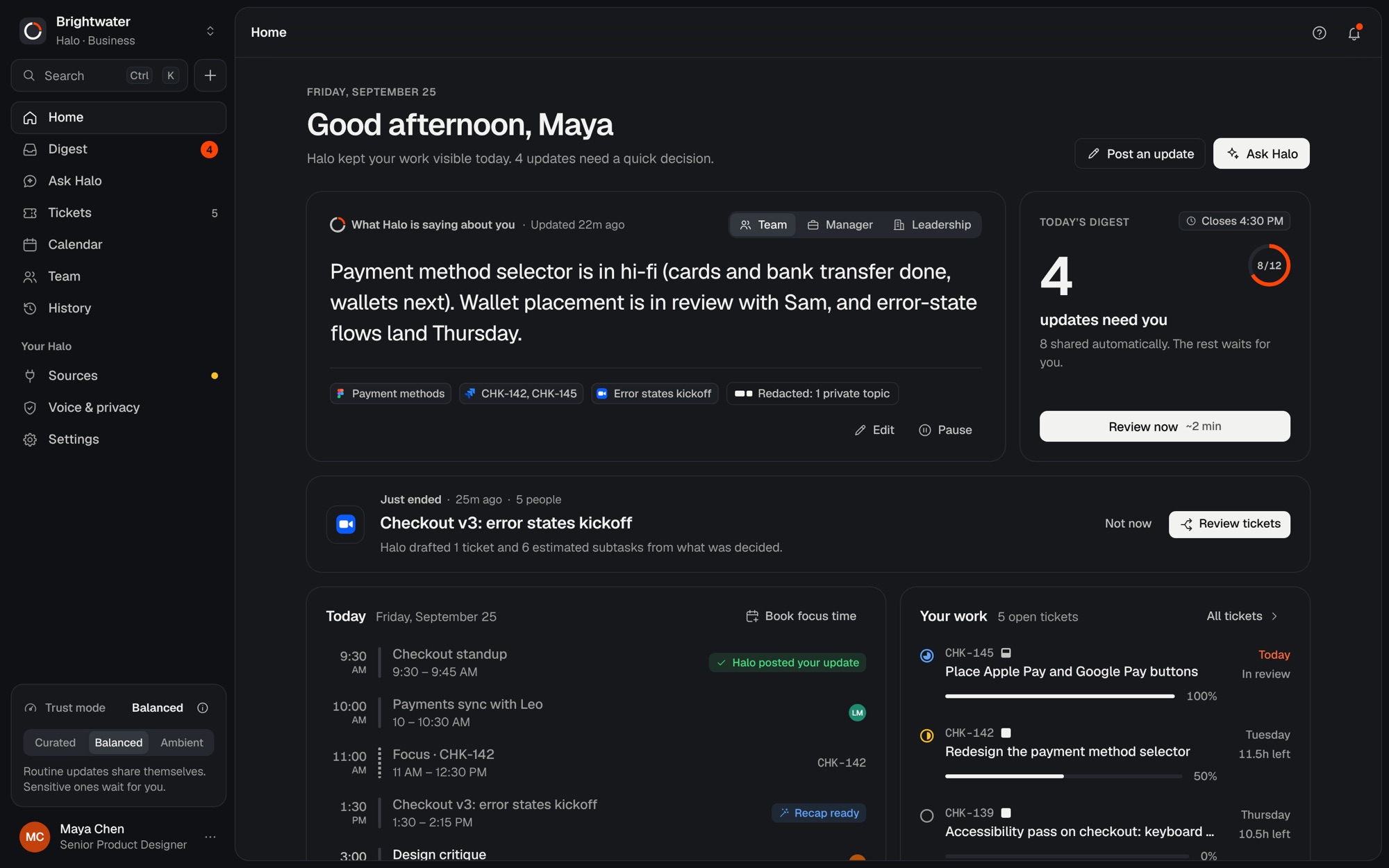
Task: Click the Ask Halo white button
Action: point(1261,153)
